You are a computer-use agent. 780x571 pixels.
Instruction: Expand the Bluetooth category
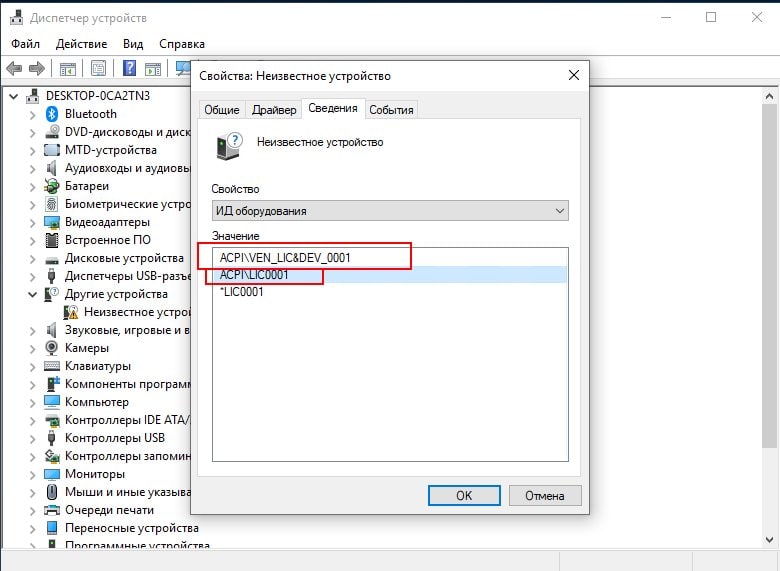(33, 115)
